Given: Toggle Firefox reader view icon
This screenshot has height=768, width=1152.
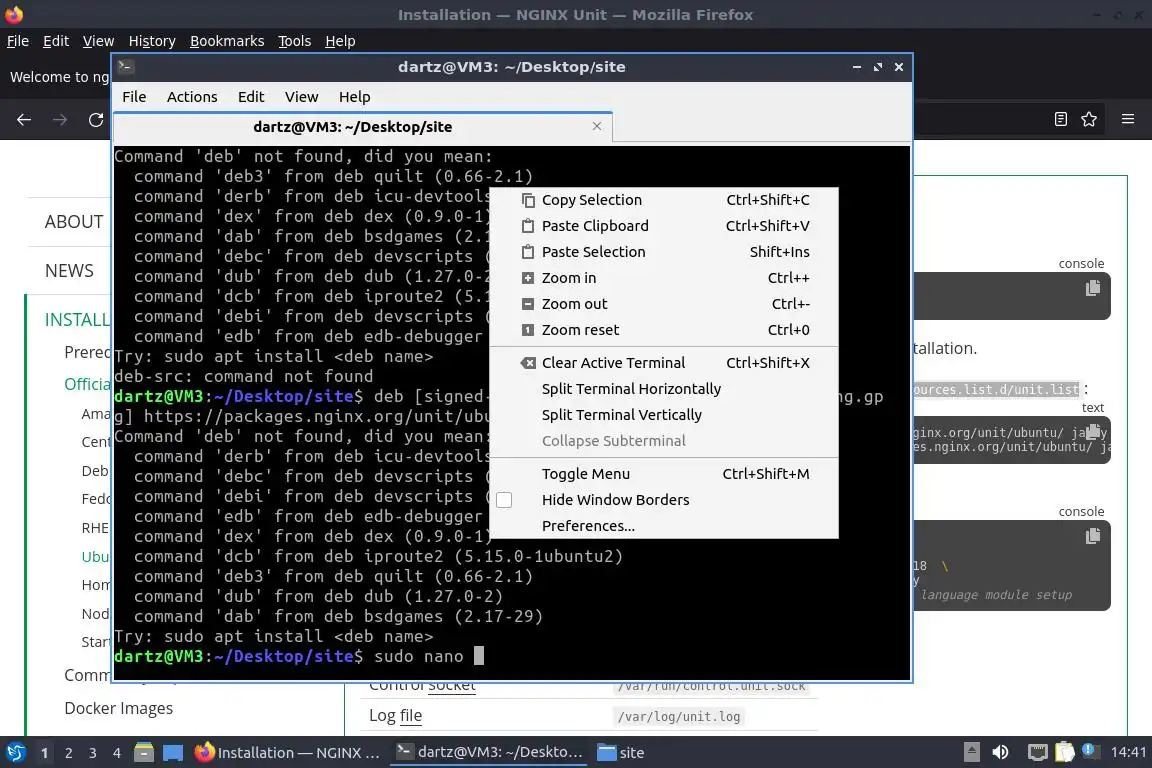Looking at the screenshot, I should point(1060,119).
